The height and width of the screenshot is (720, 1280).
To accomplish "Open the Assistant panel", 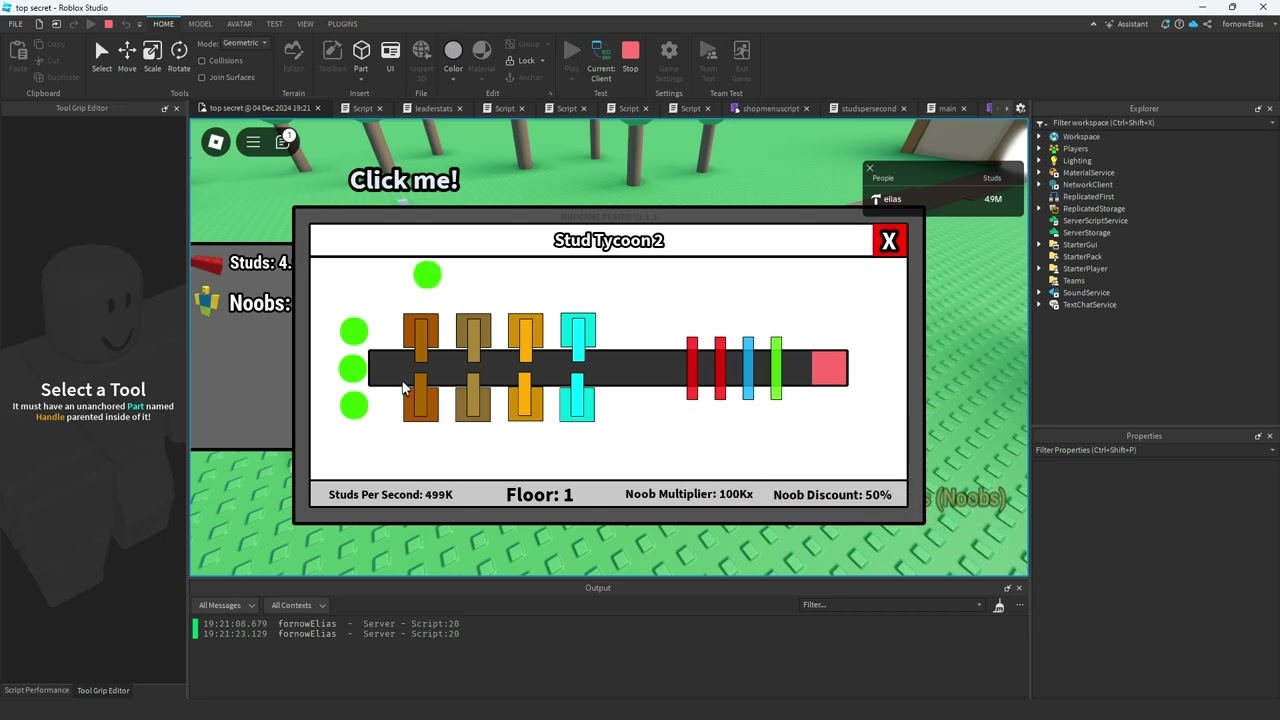I will pos(1126,24).
